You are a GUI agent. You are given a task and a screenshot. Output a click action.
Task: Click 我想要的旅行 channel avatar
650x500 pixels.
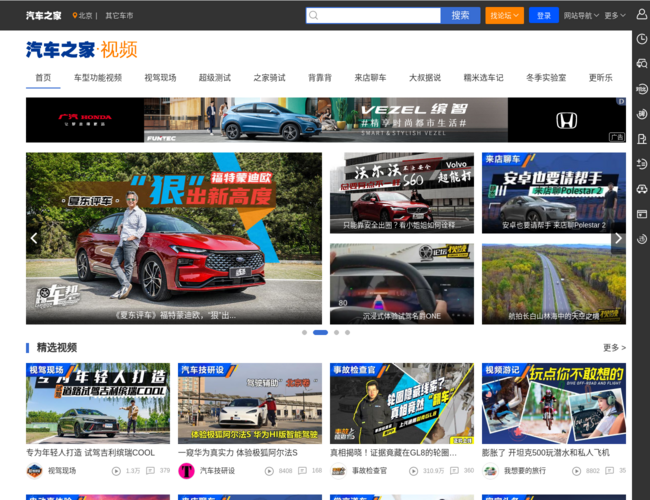[x=490, y=471]
